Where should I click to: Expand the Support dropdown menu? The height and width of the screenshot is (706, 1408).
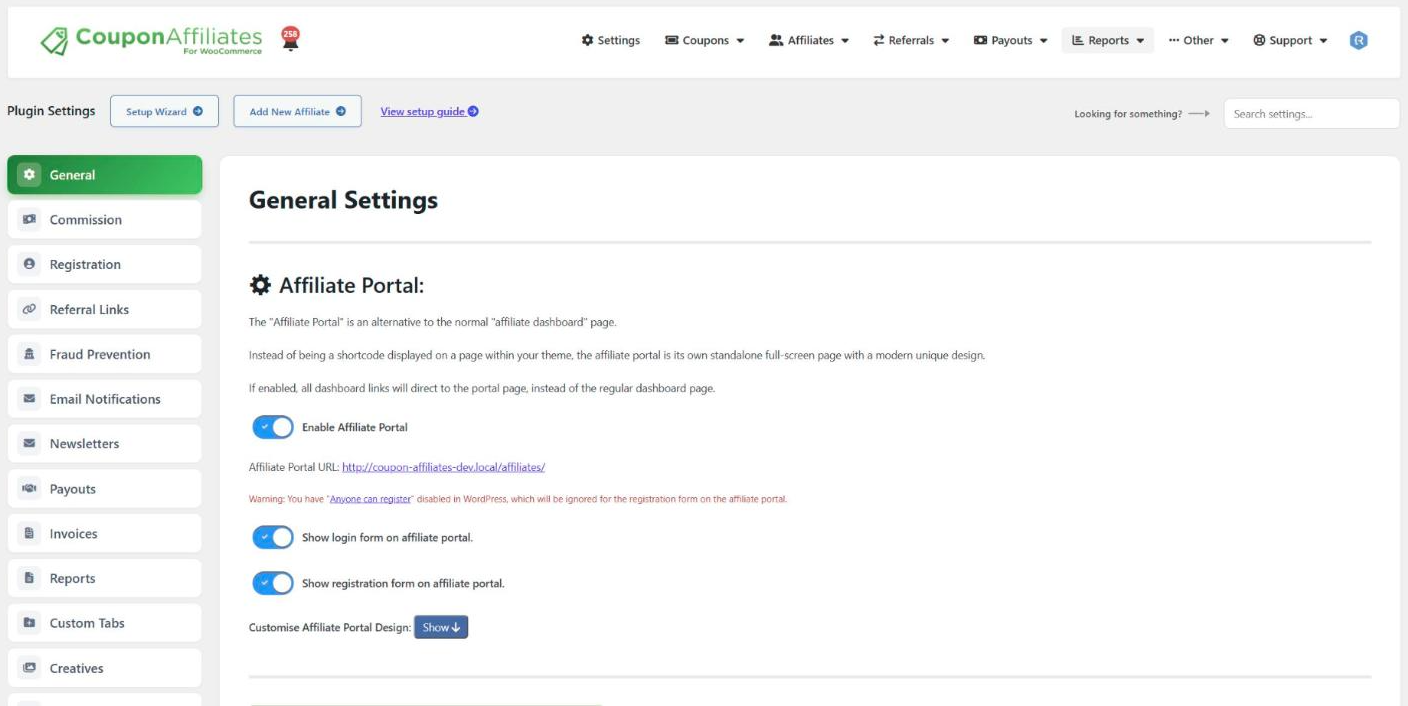coord(1290,40)
